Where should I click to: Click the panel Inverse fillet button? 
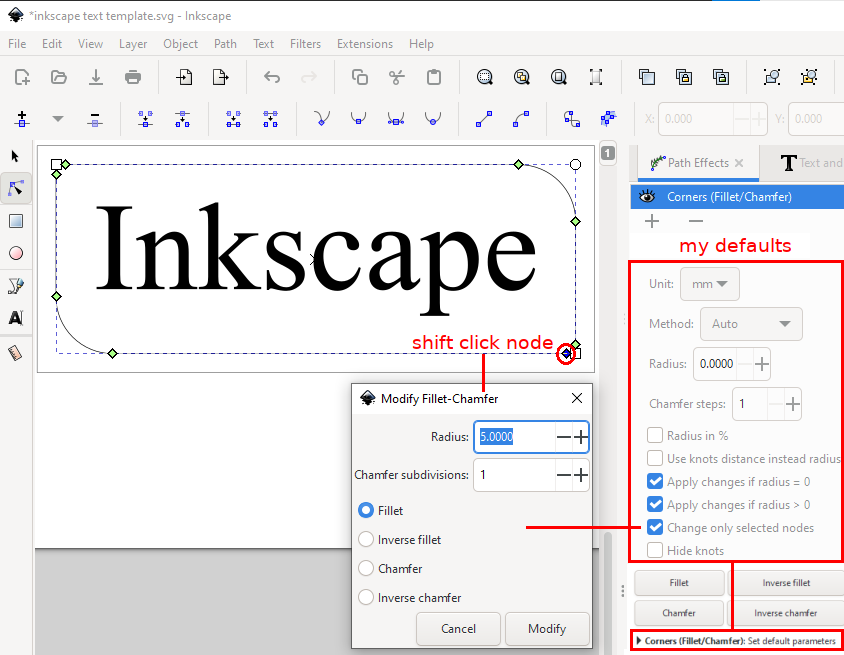click(786, 583)
